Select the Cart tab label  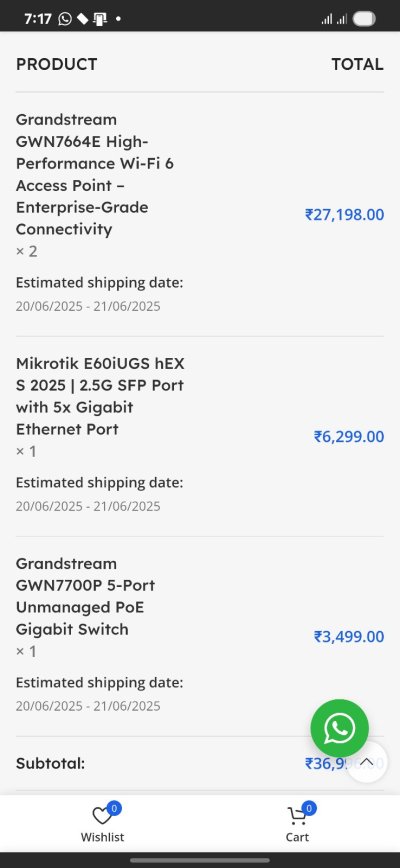point(297,837)
